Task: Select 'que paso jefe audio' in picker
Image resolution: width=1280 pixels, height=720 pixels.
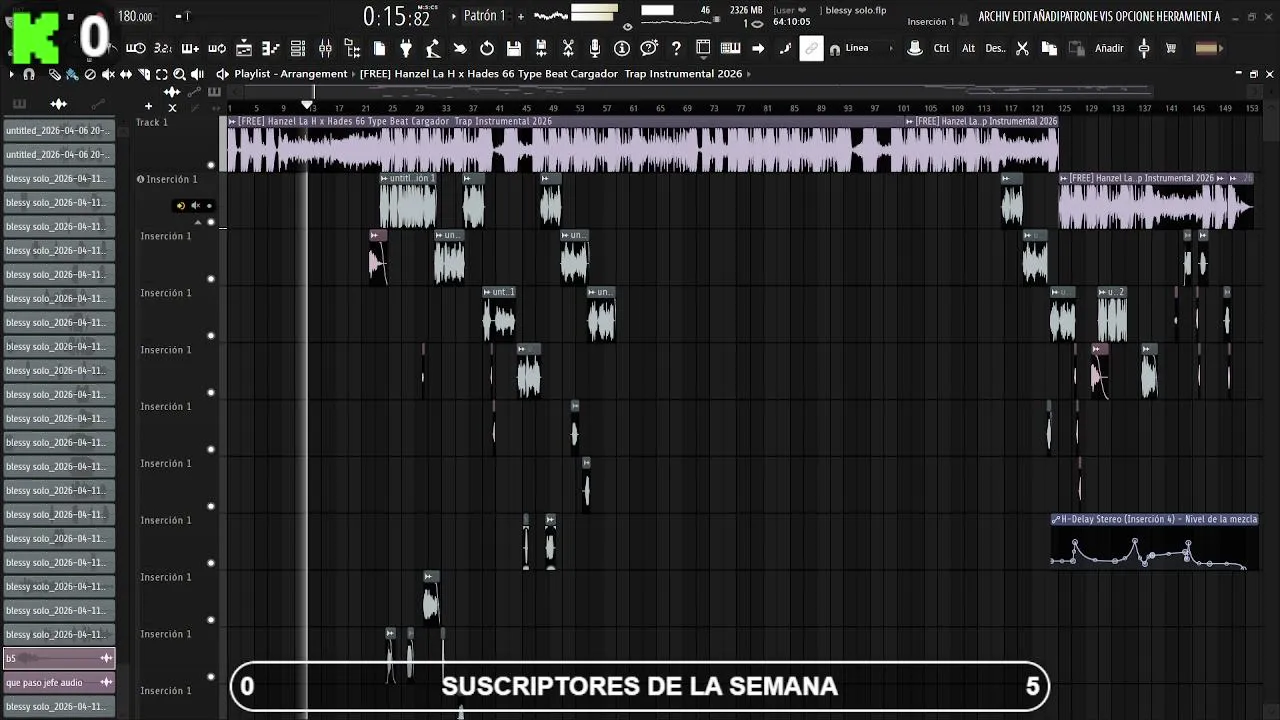Action: (x=59, y=682)
